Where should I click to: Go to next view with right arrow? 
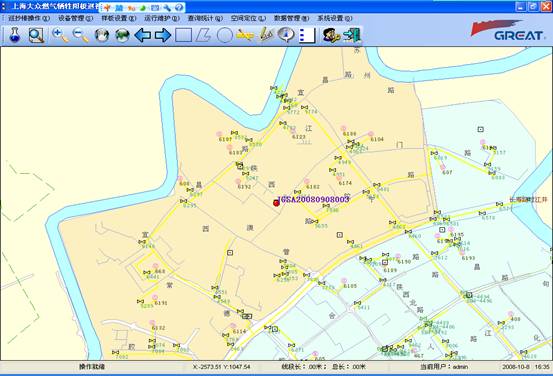(163, 35)
